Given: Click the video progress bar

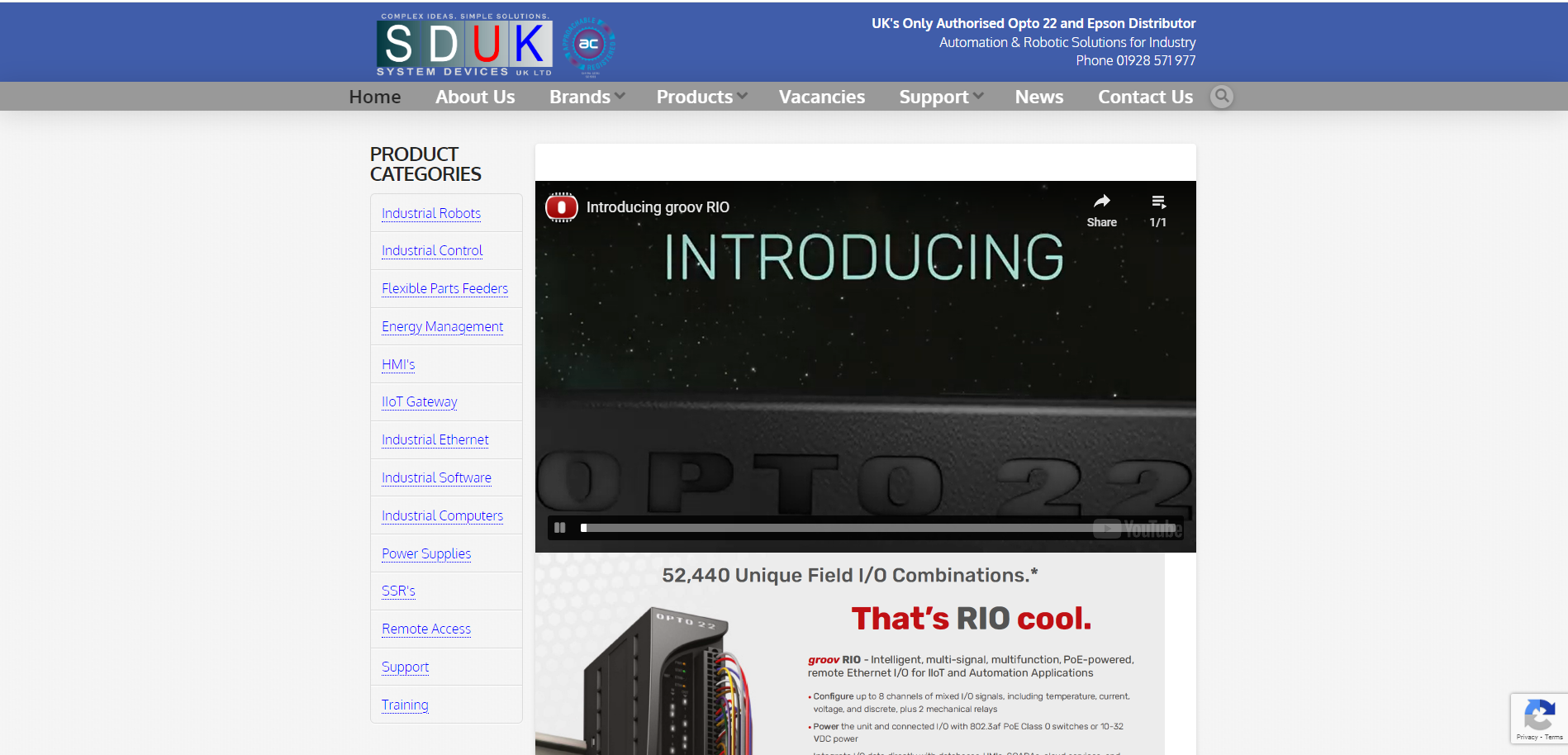Looking at the screenshot, I should tap(834, 528).
